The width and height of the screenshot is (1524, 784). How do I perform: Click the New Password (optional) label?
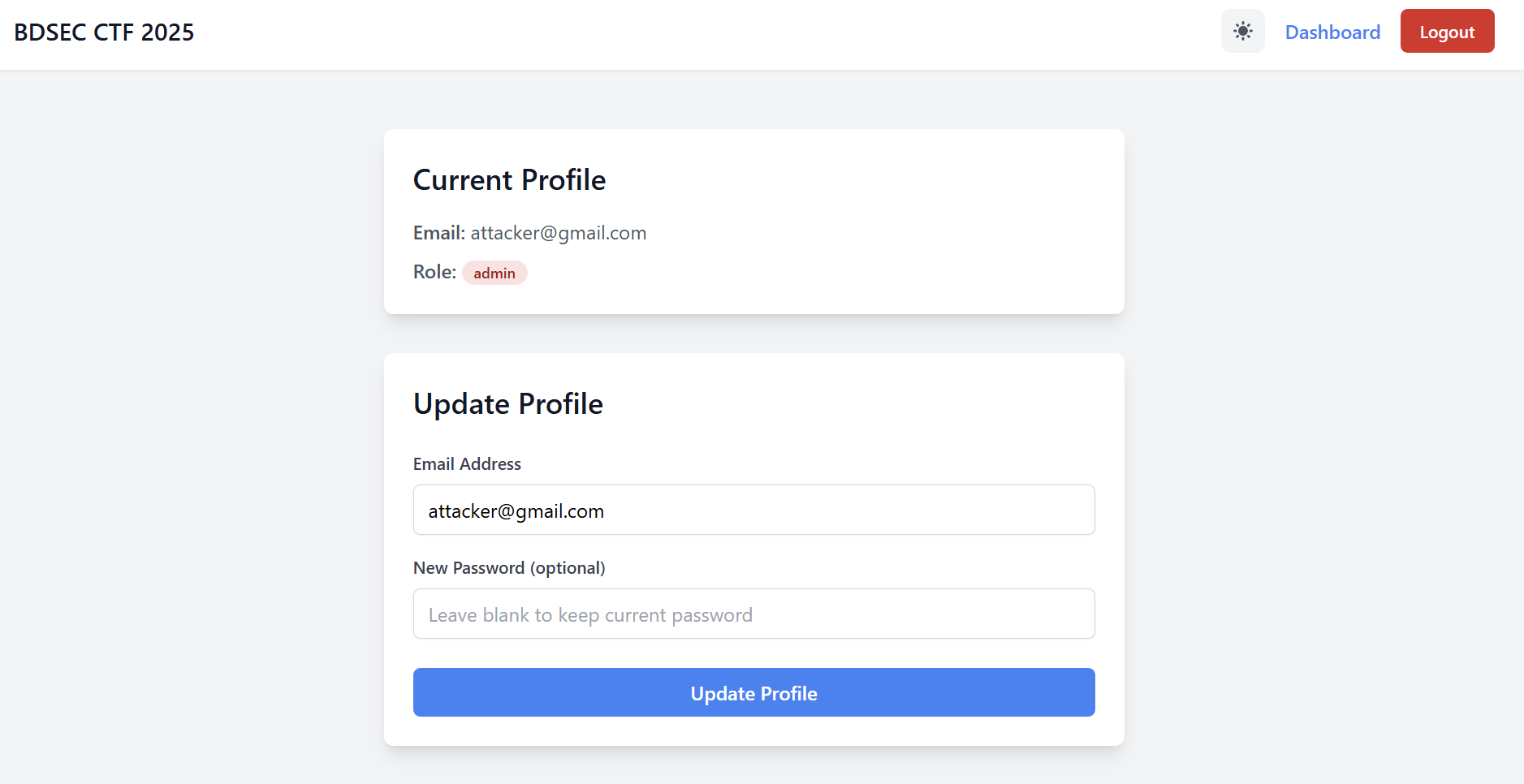coord(509,567)
